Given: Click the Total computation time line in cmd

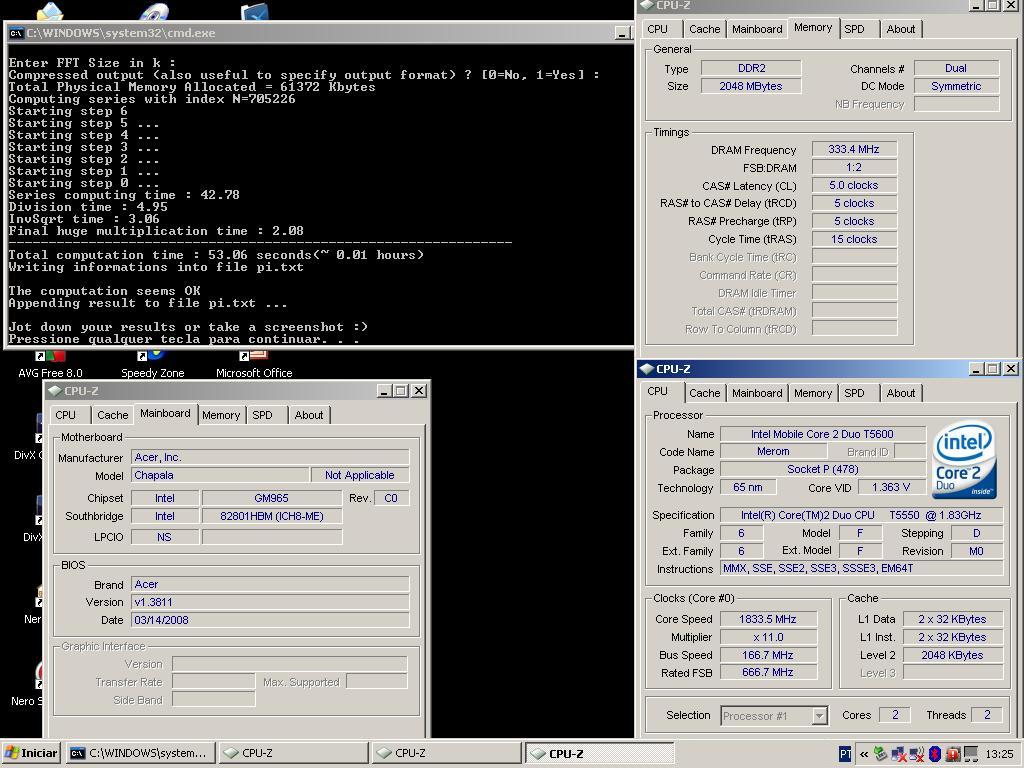Looking at the screenshot, I should 216,255.
